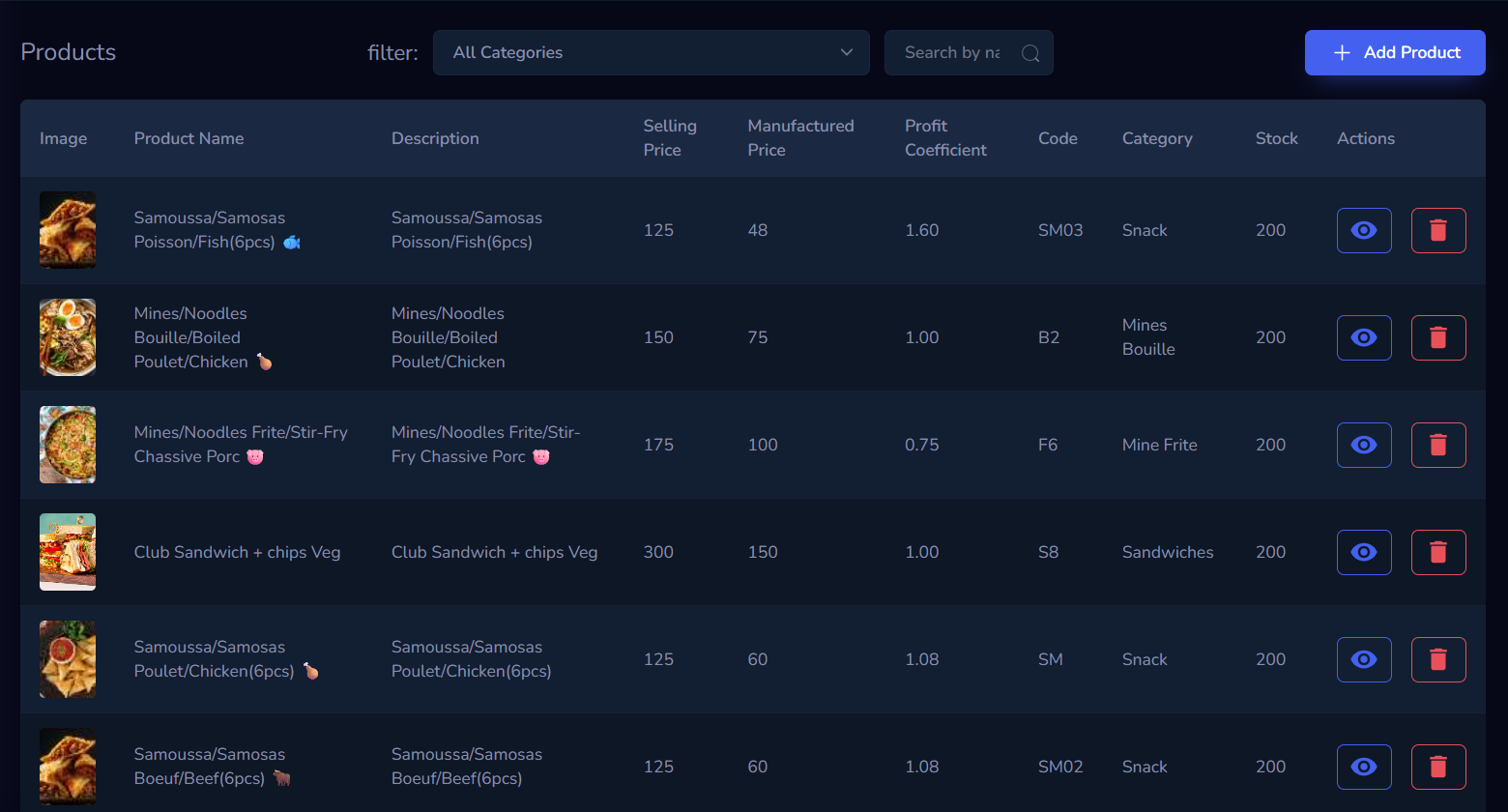
Task: Click the Add Product button
Action: tap(1395, 52)
